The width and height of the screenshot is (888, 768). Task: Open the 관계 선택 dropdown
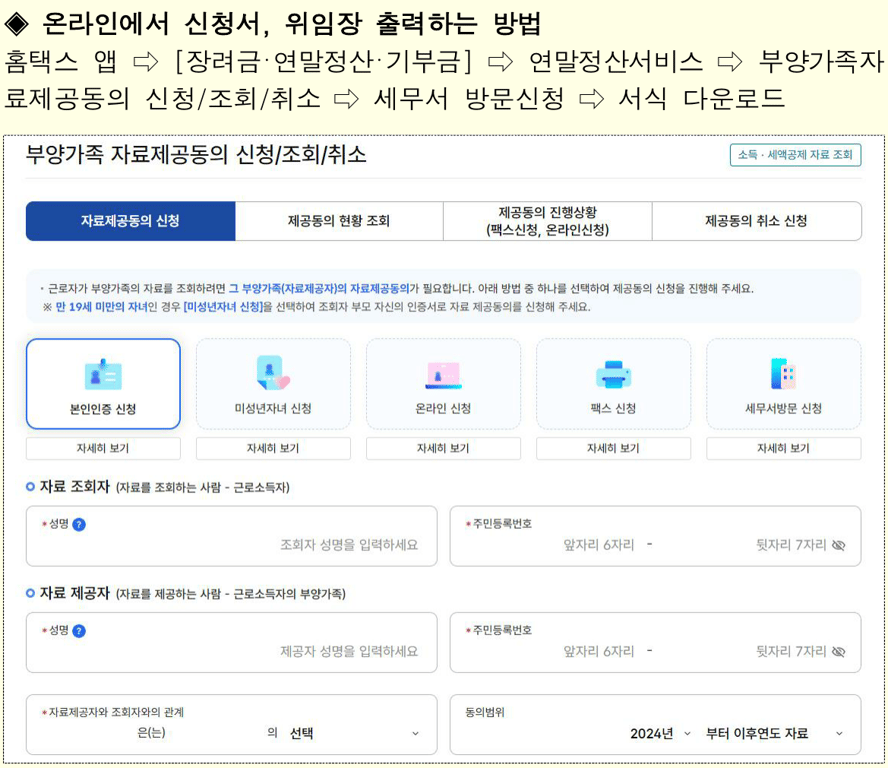tap(355, 733)
